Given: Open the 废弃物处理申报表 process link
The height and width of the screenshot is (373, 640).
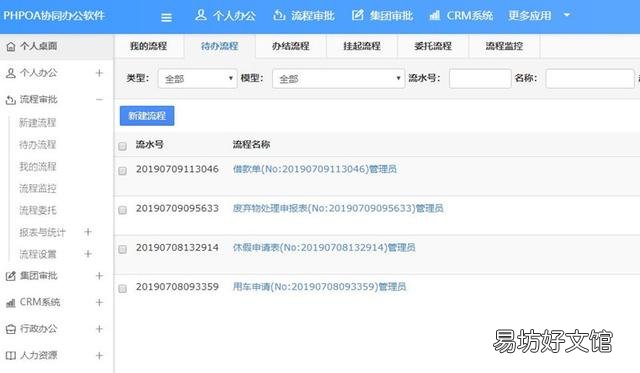Looking at the screenshot, I should pyautogui.click(x=338, y=209).
